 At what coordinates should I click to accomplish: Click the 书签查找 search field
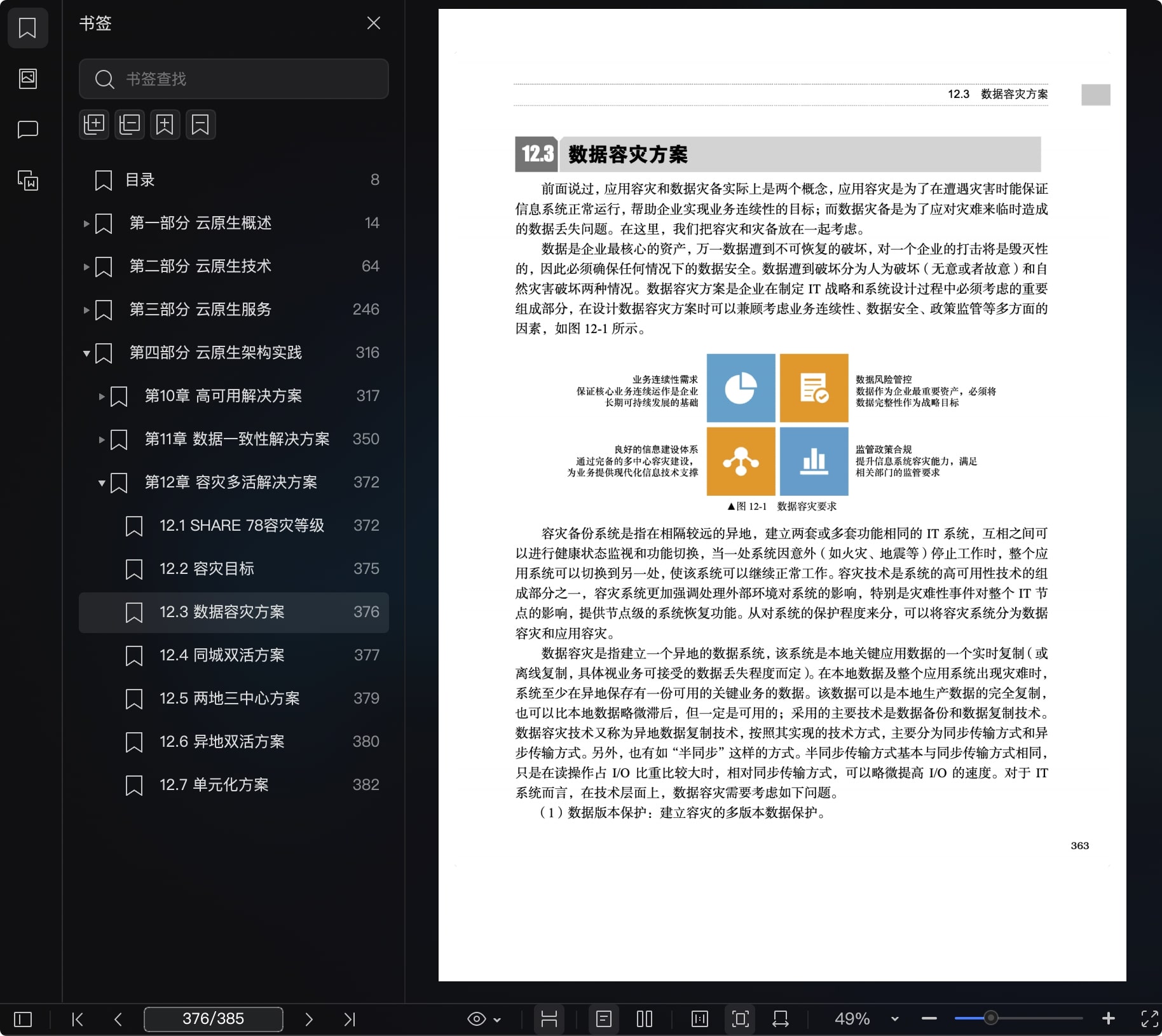coord(234,79)
